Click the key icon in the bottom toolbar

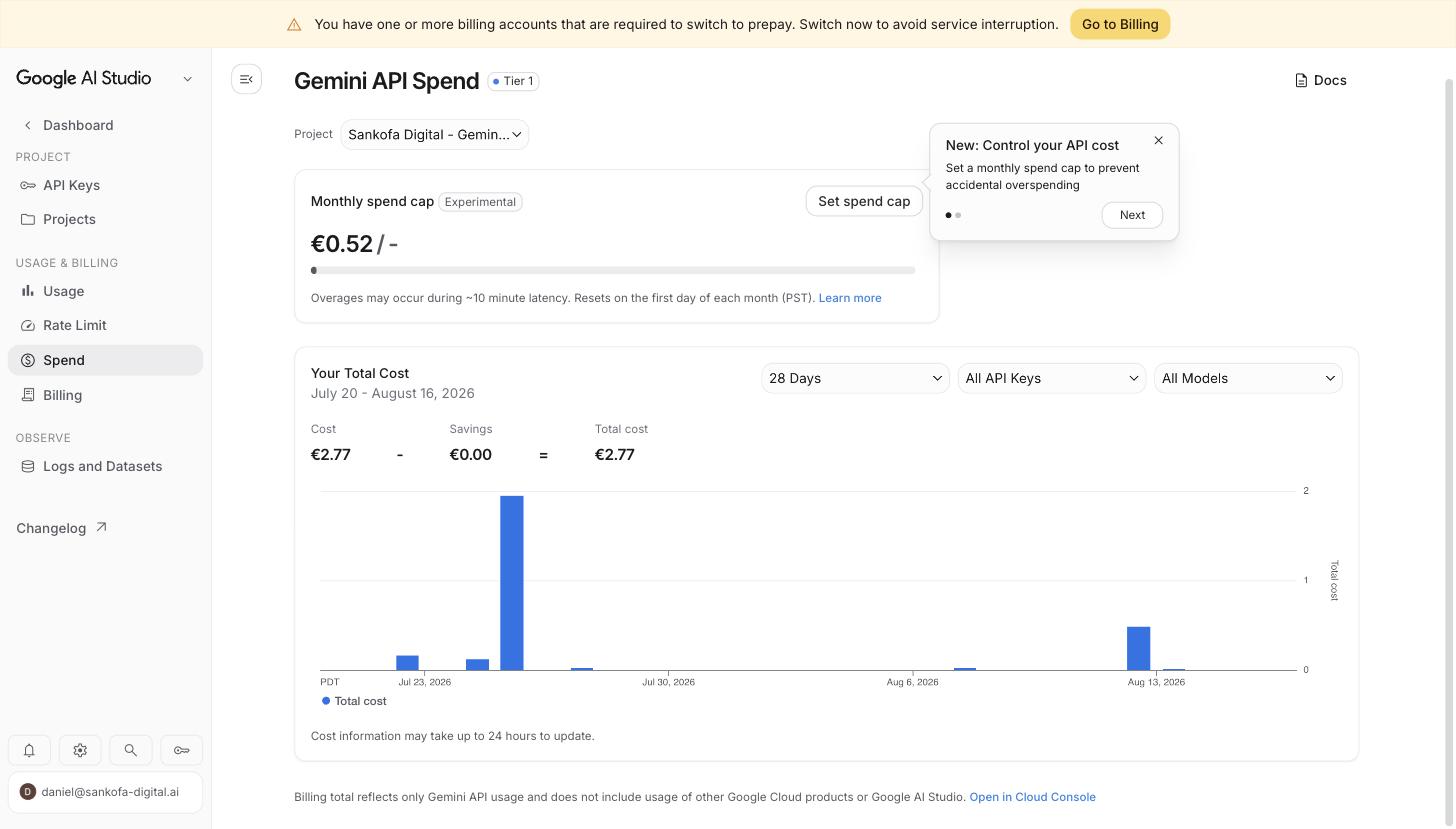tap(181, 750)
